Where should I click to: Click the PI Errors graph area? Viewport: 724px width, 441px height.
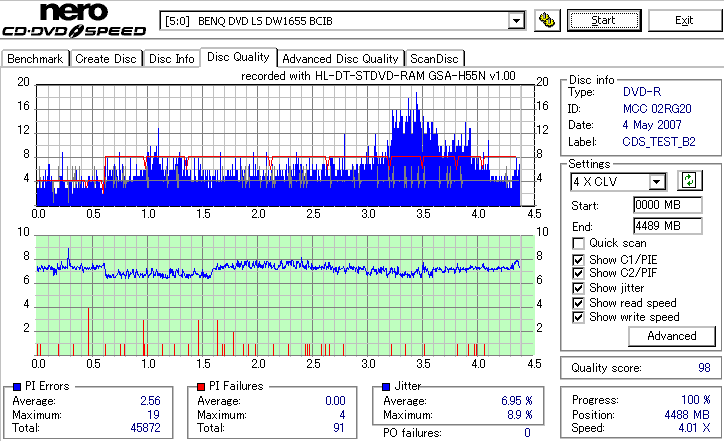(285, 145)
